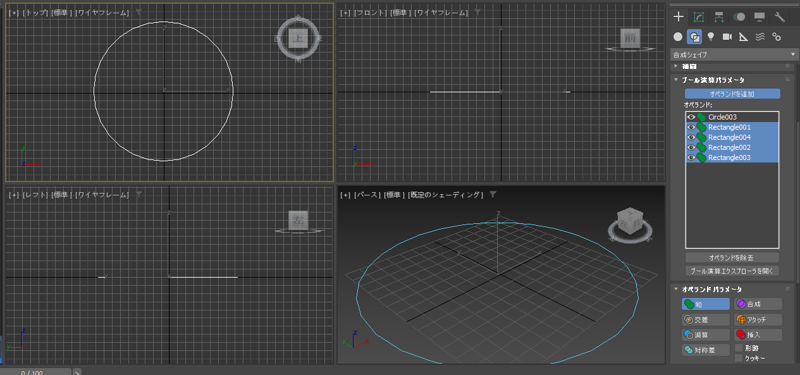Viewport: 800px width, 375px height.
Task: Open the Display panel tab
Action: [x=759, y=17]
